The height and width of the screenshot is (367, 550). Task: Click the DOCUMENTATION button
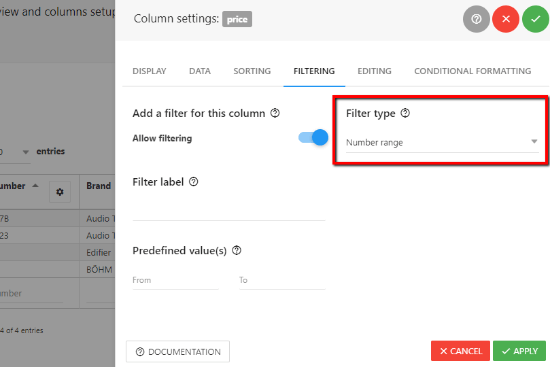click(x=178, y=352)
